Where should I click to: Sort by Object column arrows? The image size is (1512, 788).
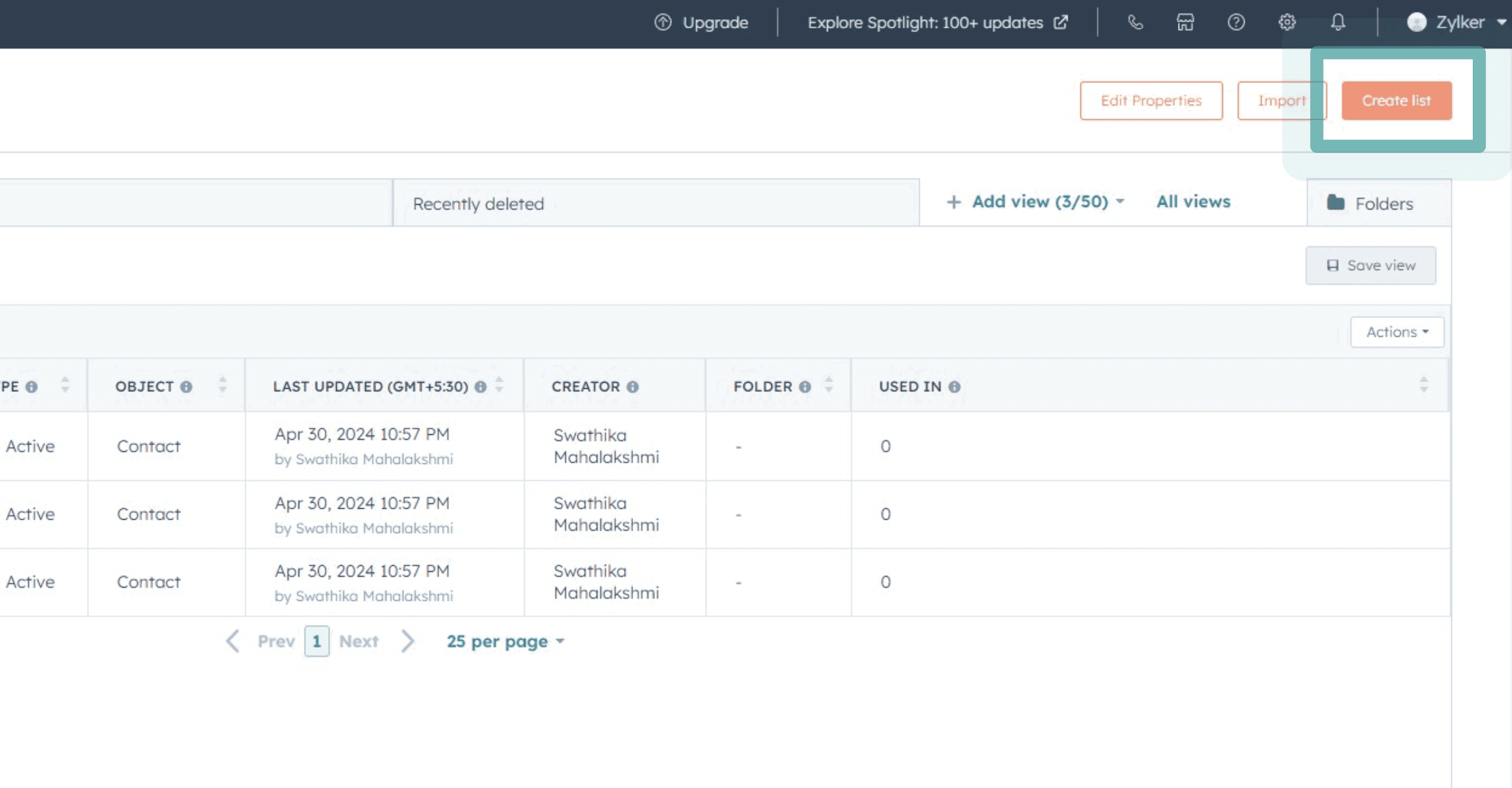tap(222, 385)
